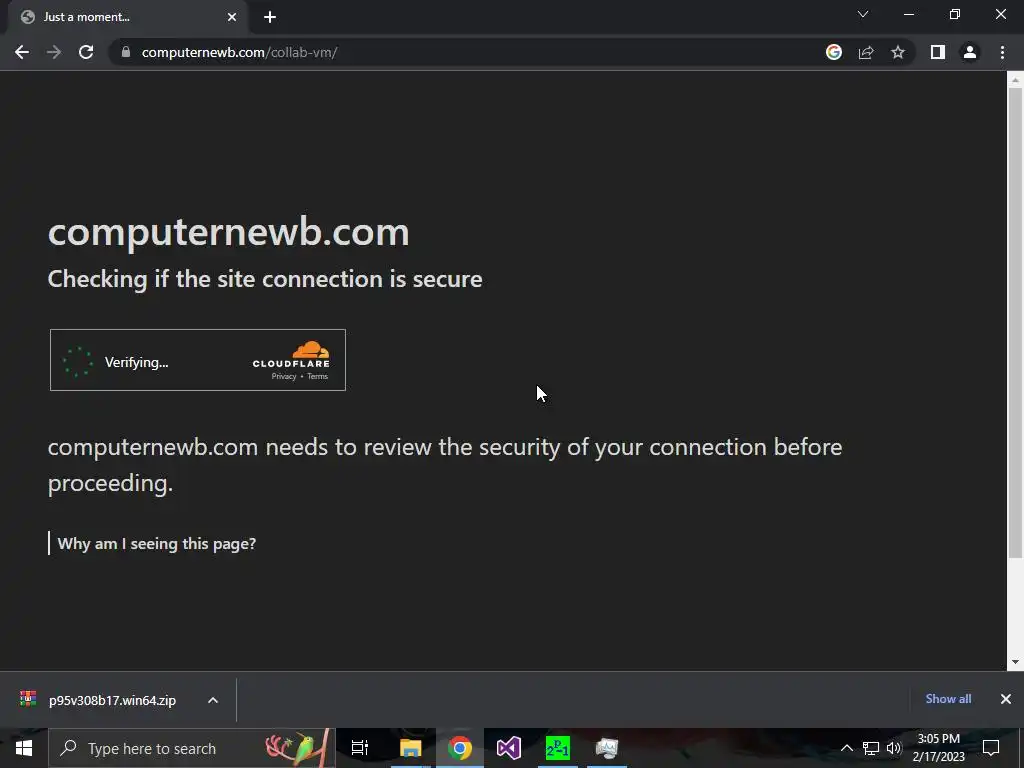
Task: Open the Action Center notifications icon
Action: 991,748
